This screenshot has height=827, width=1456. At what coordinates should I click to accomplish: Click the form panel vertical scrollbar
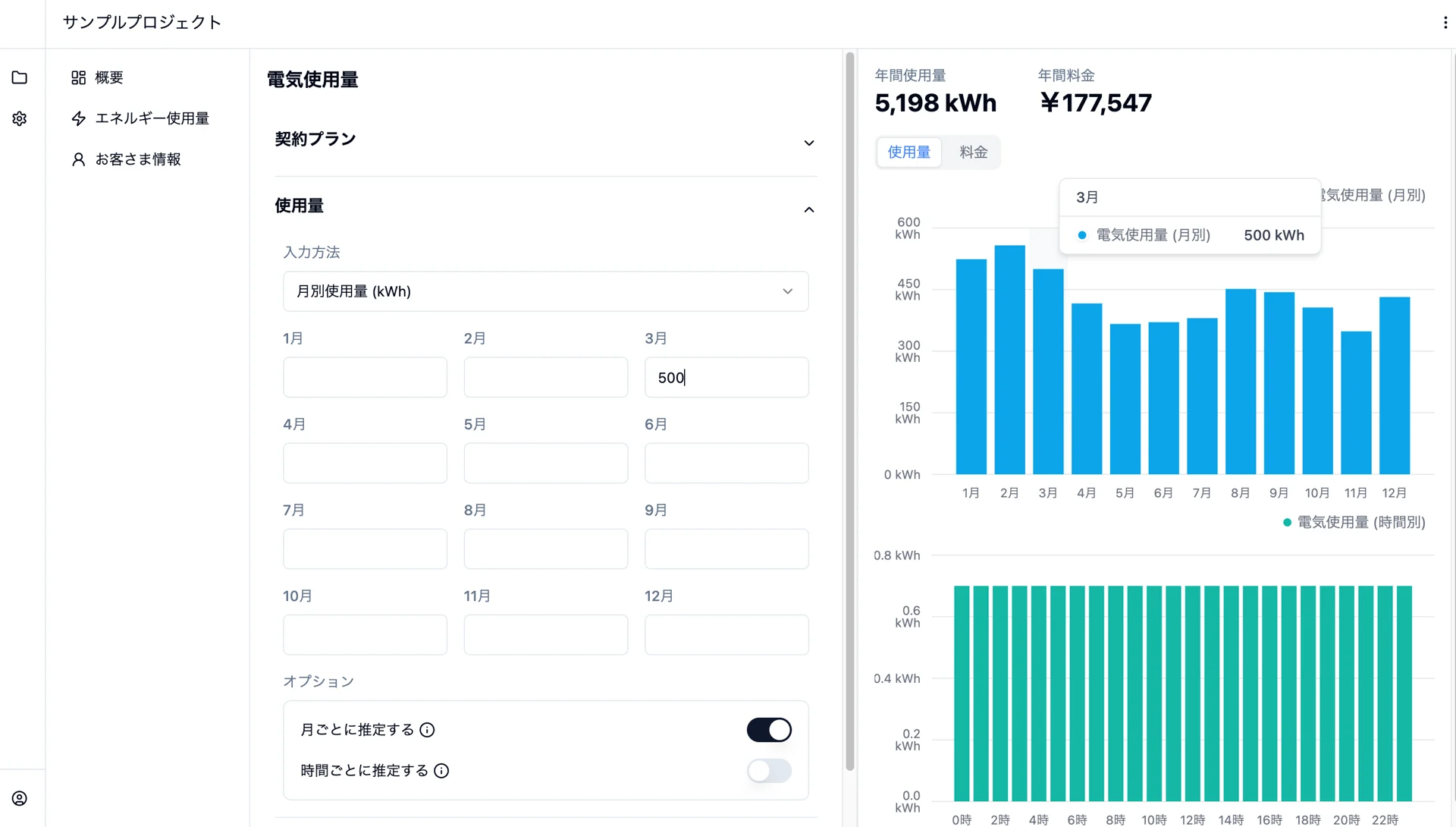point(850,411)
